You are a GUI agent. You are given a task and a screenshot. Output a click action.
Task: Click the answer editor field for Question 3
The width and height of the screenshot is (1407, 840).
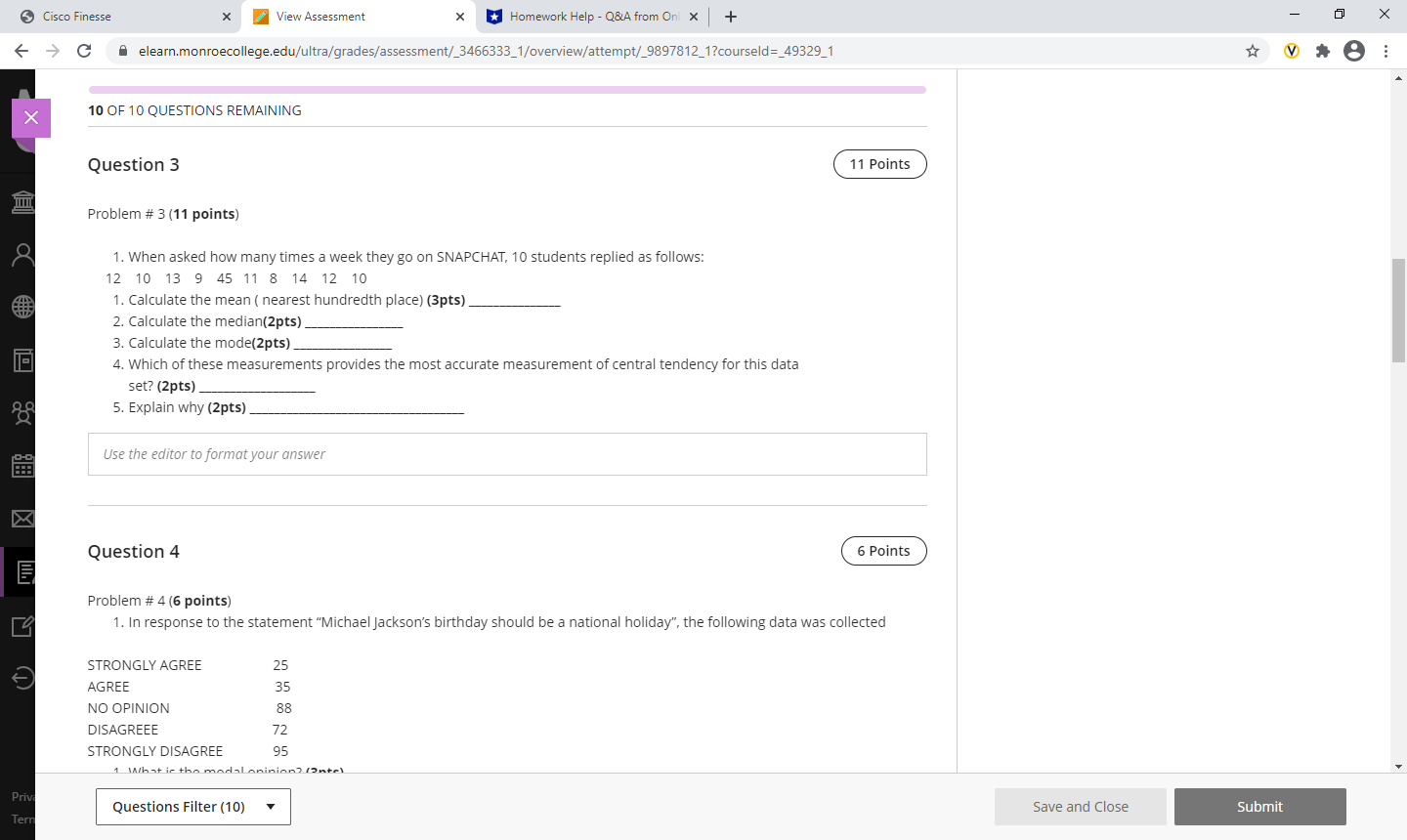point(507,453)
